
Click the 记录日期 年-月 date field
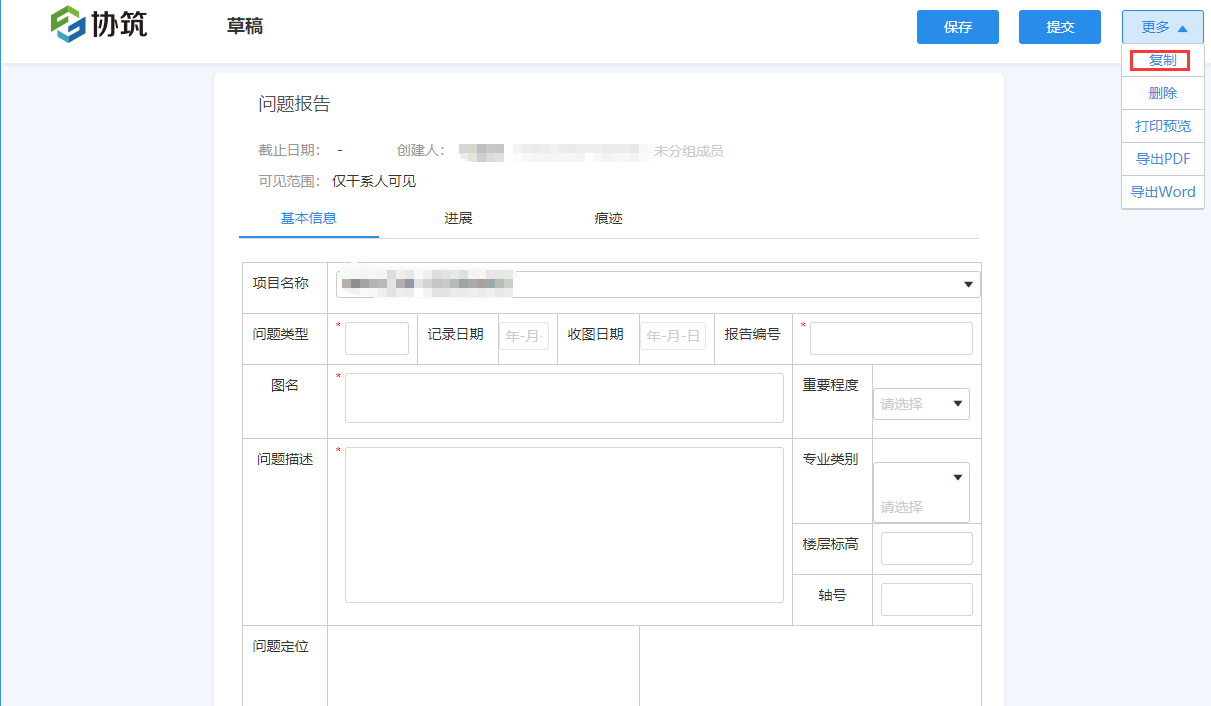(x=526, y=336)
